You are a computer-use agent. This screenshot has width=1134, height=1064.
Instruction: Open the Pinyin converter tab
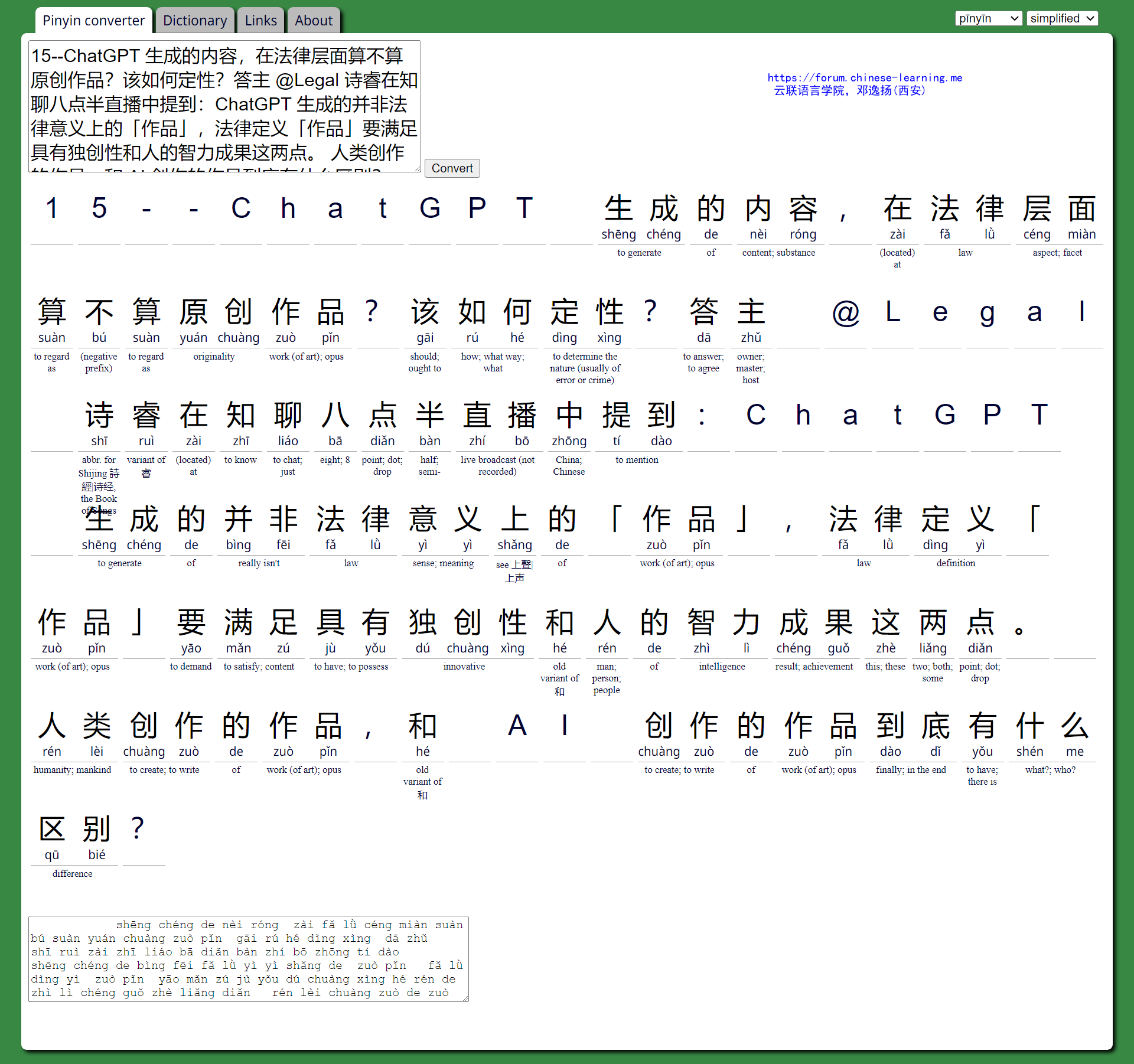[93, 21]
